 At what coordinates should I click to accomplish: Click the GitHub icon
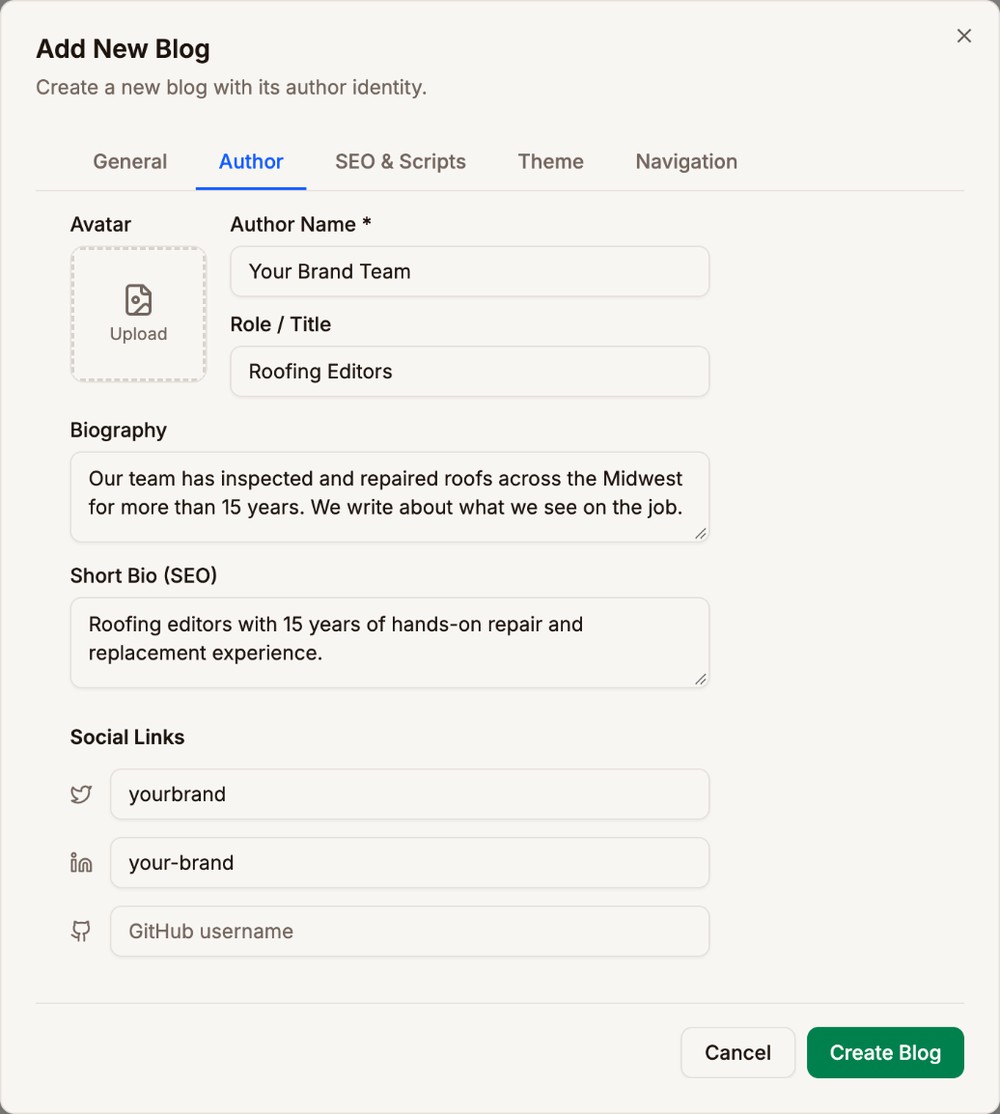click(81, 931)
